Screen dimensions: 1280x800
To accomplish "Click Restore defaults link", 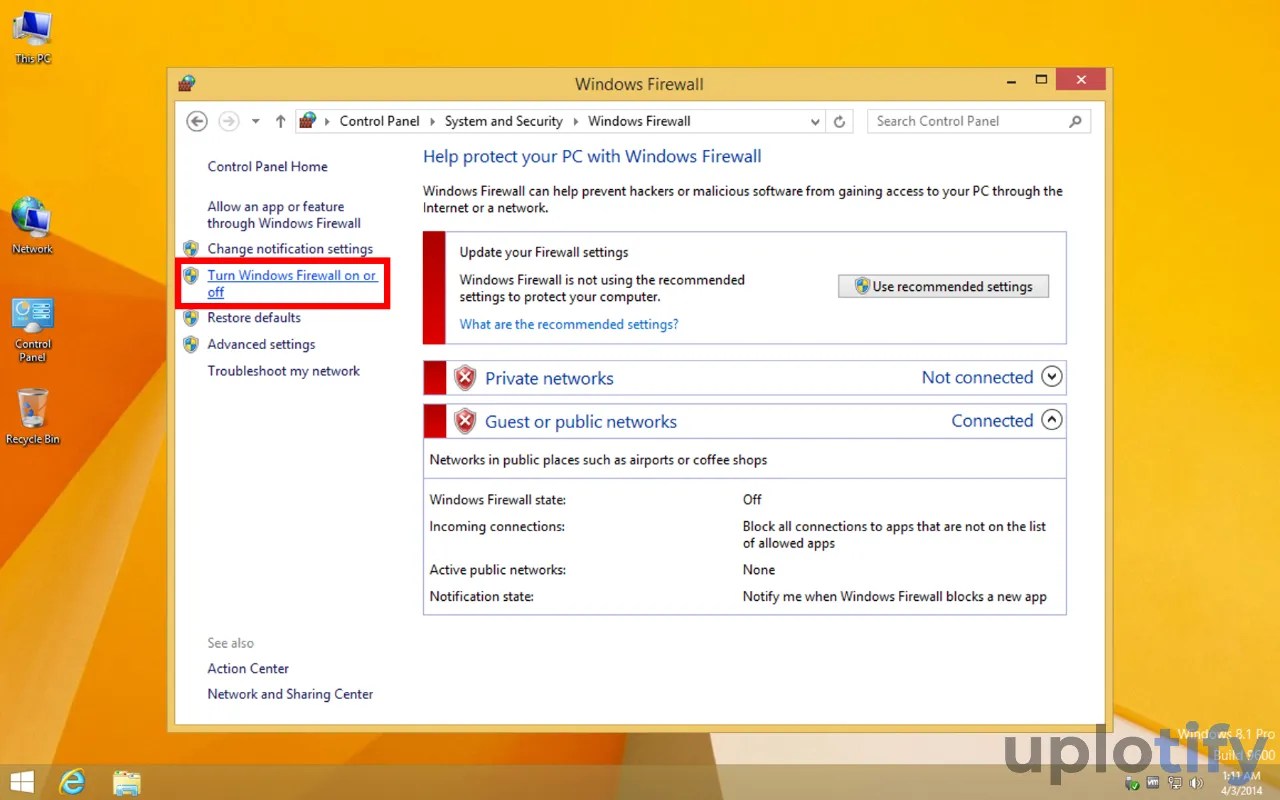I will 254,318.
